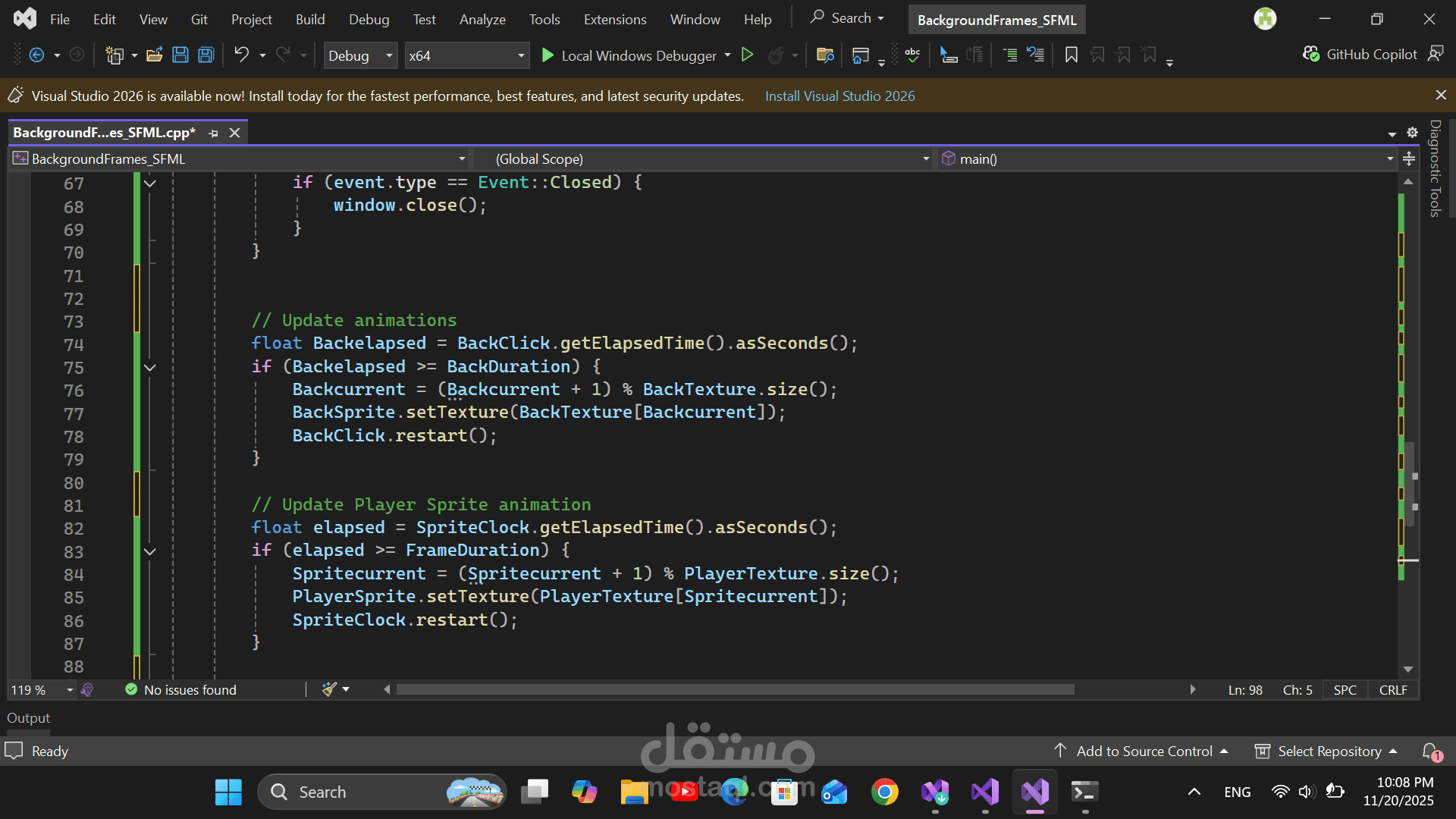The width and height of the screenshot is (1456, 819).
Task: Click the Find in Files folder icon
Action: tap(825, 55)
